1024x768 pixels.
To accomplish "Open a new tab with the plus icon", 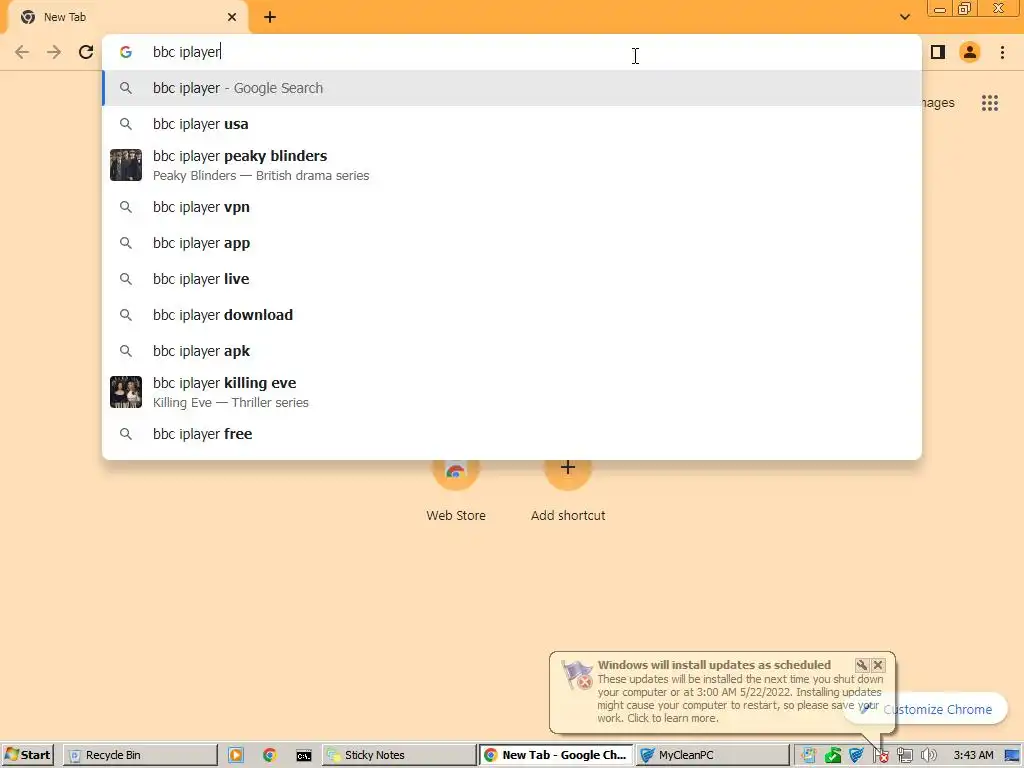I will [x=270, y=18].
